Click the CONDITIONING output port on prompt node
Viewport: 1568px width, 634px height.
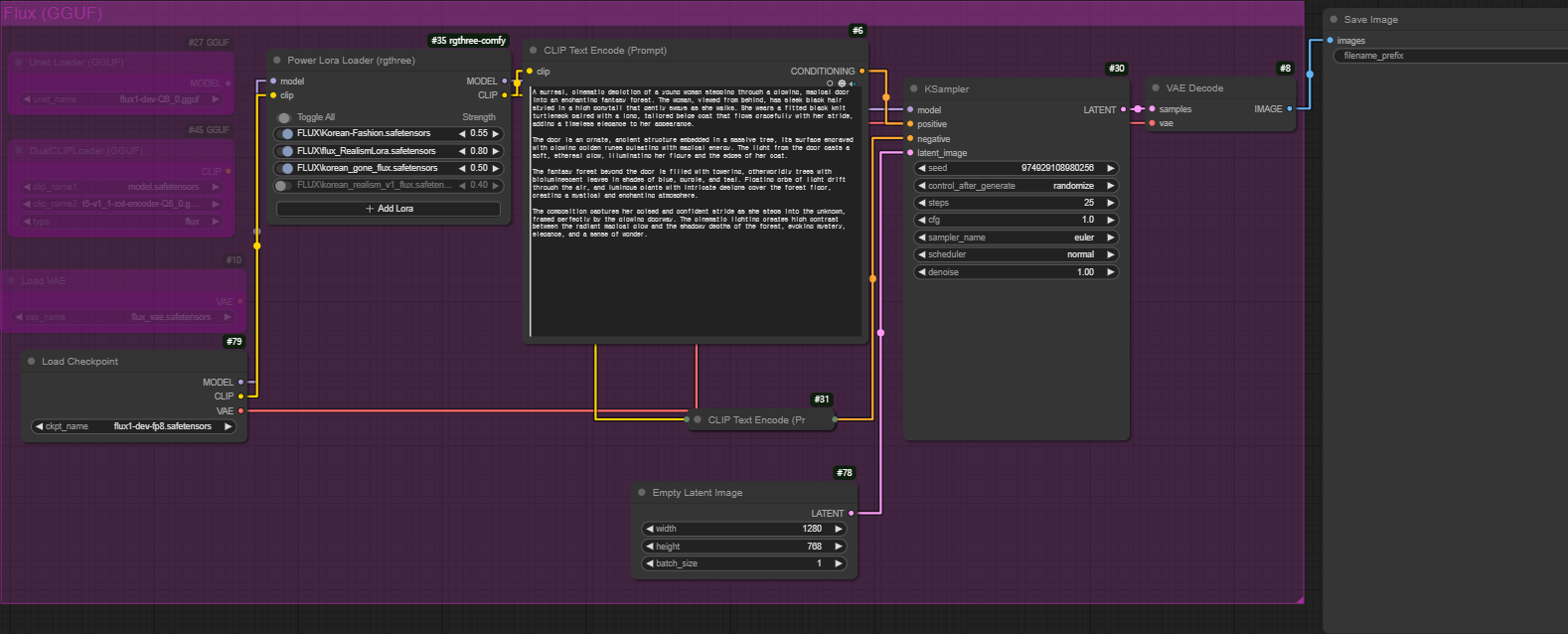(862, 72)
